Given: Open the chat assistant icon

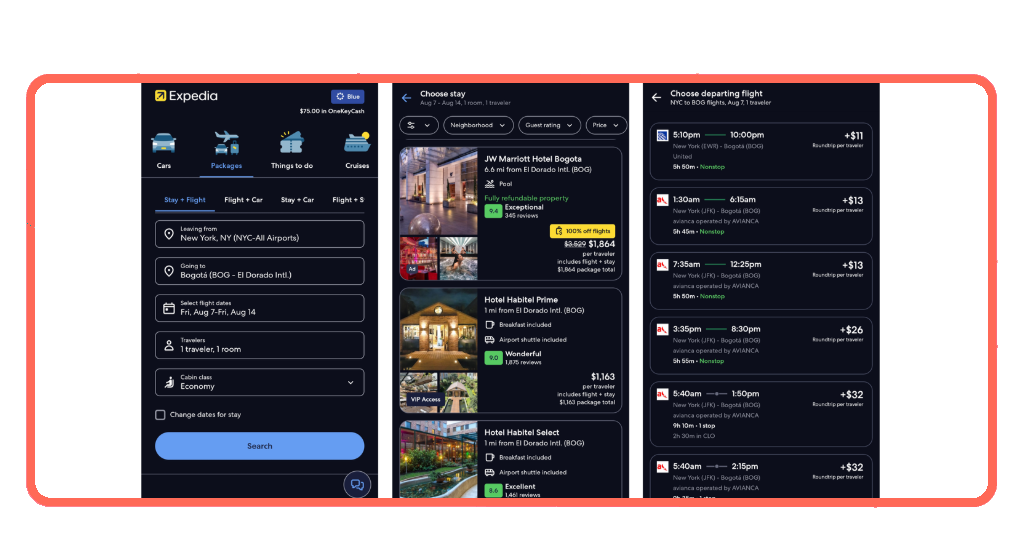Looking at the screenshot, I should [x=357, y=484].
